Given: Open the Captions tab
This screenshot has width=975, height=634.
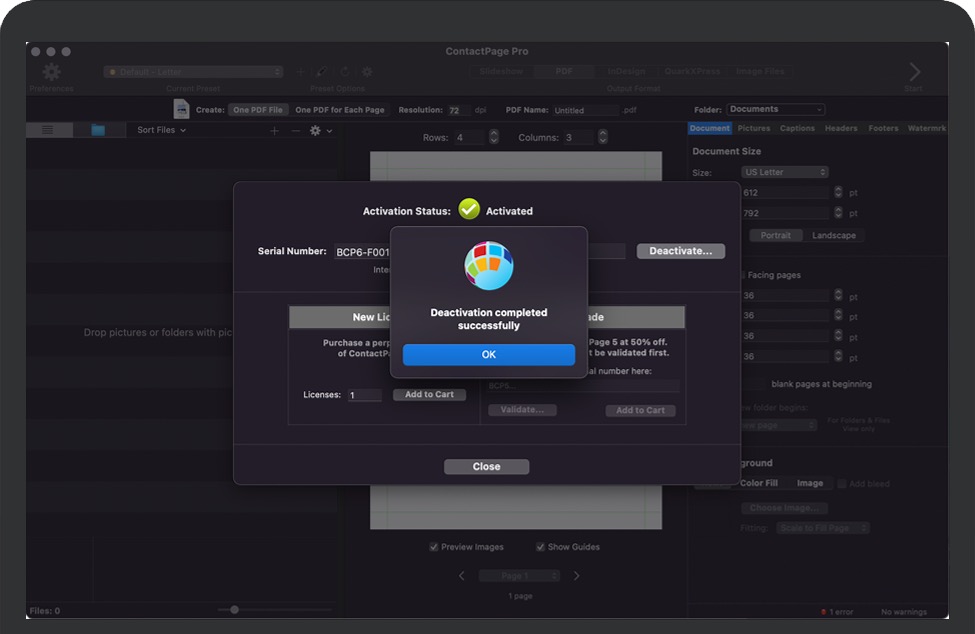Looking at the screenshot, I should tap(797, 128).
